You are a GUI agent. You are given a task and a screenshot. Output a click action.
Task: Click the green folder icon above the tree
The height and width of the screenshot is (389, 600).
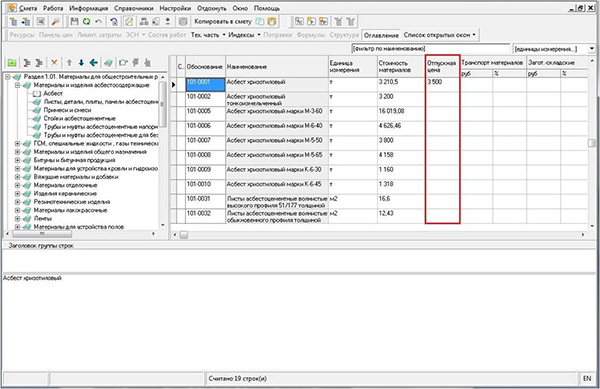coord(12,62)
